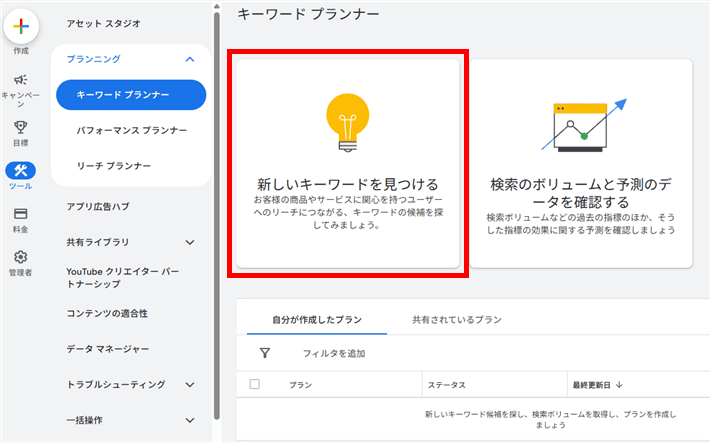Open アセット スタジオ menu item
710x443 pixels.
(104, 24)
